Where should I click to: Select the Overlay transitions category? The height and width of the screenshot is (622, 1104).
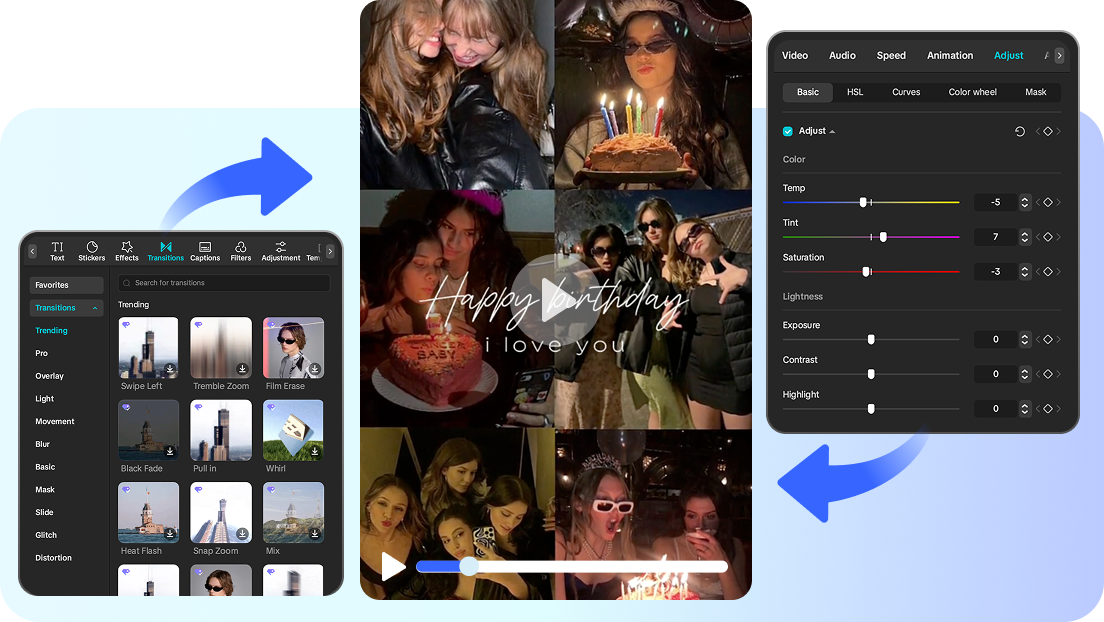(x=49, y=376)
